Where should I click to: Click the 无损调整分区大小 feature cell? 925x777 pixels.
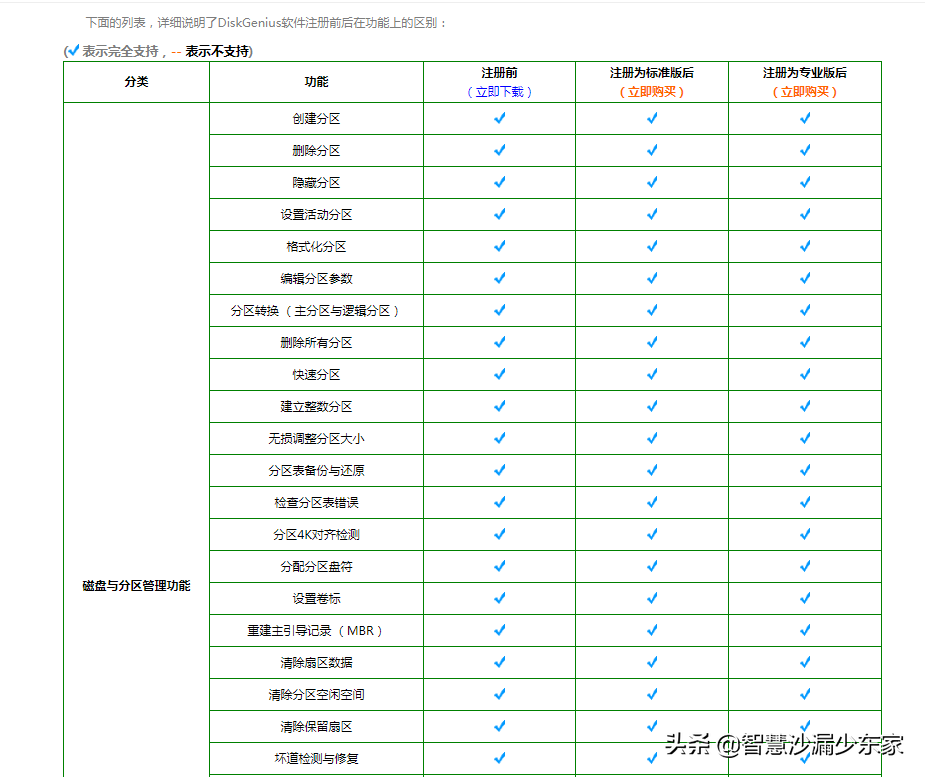pos(316,439)
